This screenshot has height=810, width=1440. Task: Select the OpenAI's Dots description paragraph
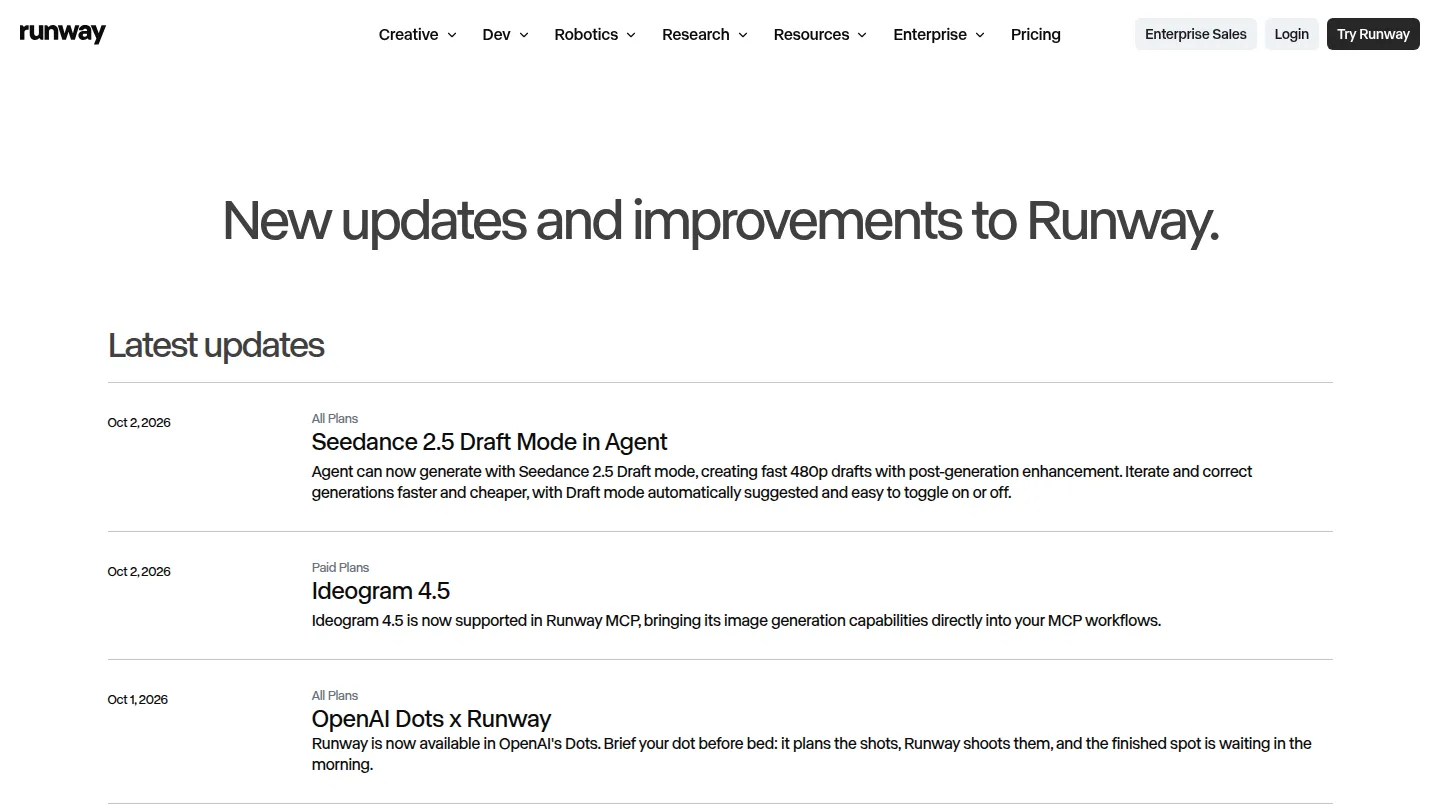tap(812, 754)
